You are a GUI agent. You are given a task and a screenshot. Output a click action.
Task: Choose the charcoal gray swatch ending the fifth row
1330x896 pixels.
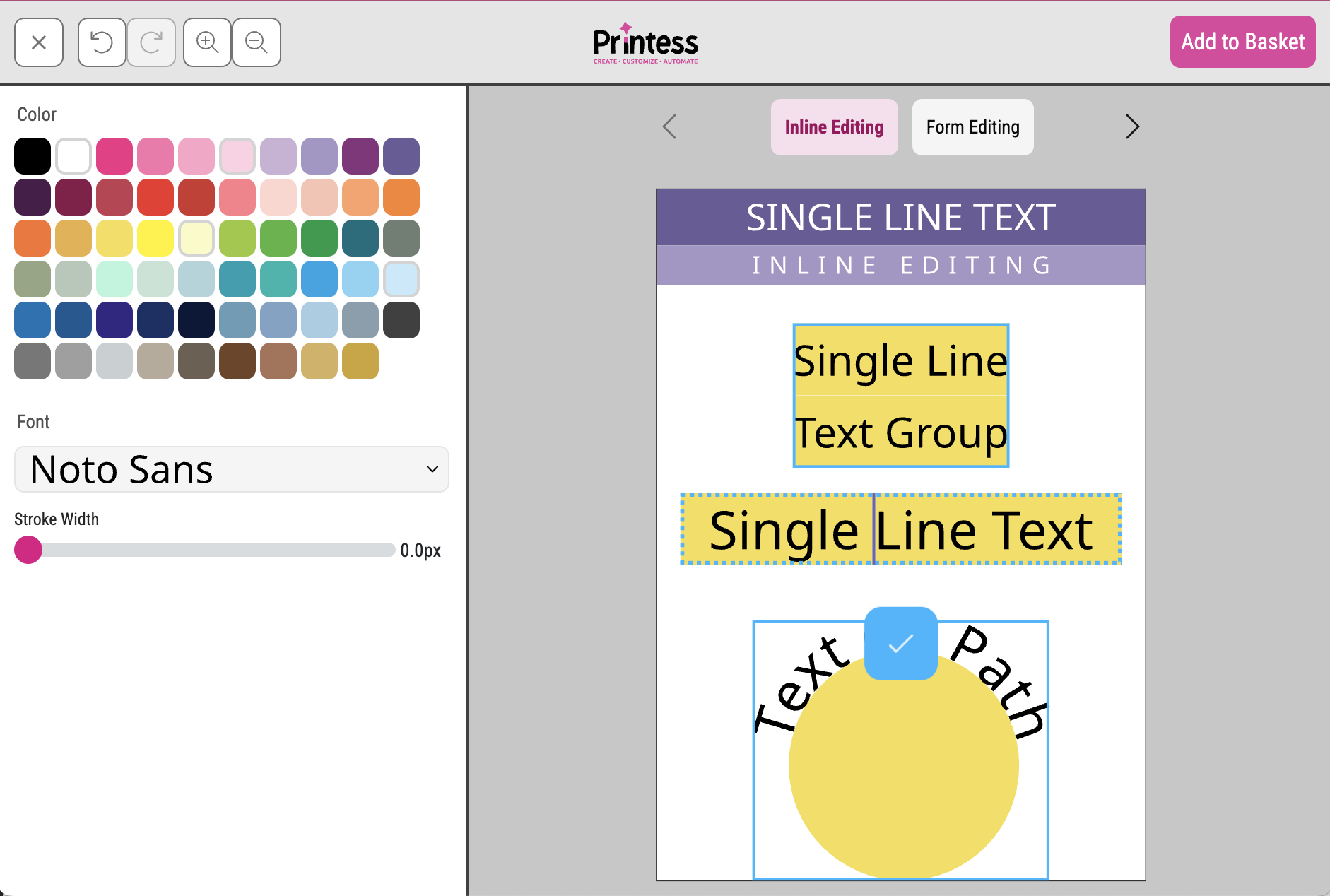pos(401,320)
